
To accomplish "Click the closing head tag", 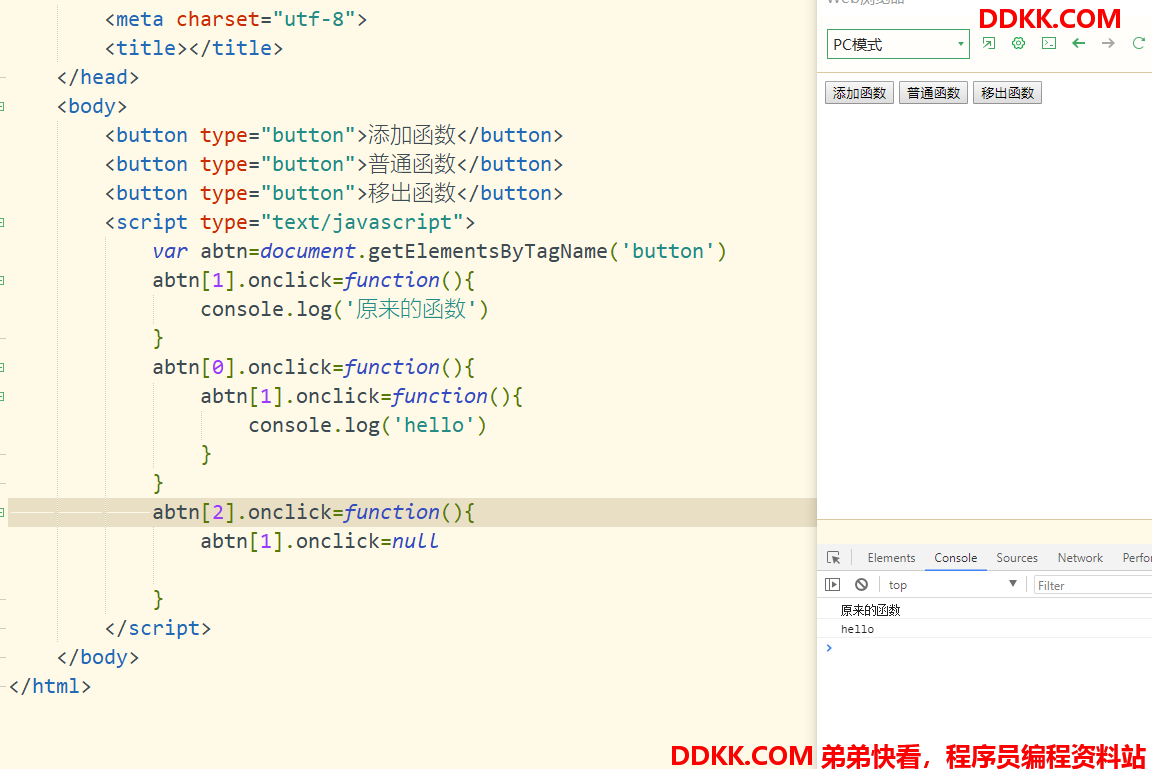I will coord(98,77).
